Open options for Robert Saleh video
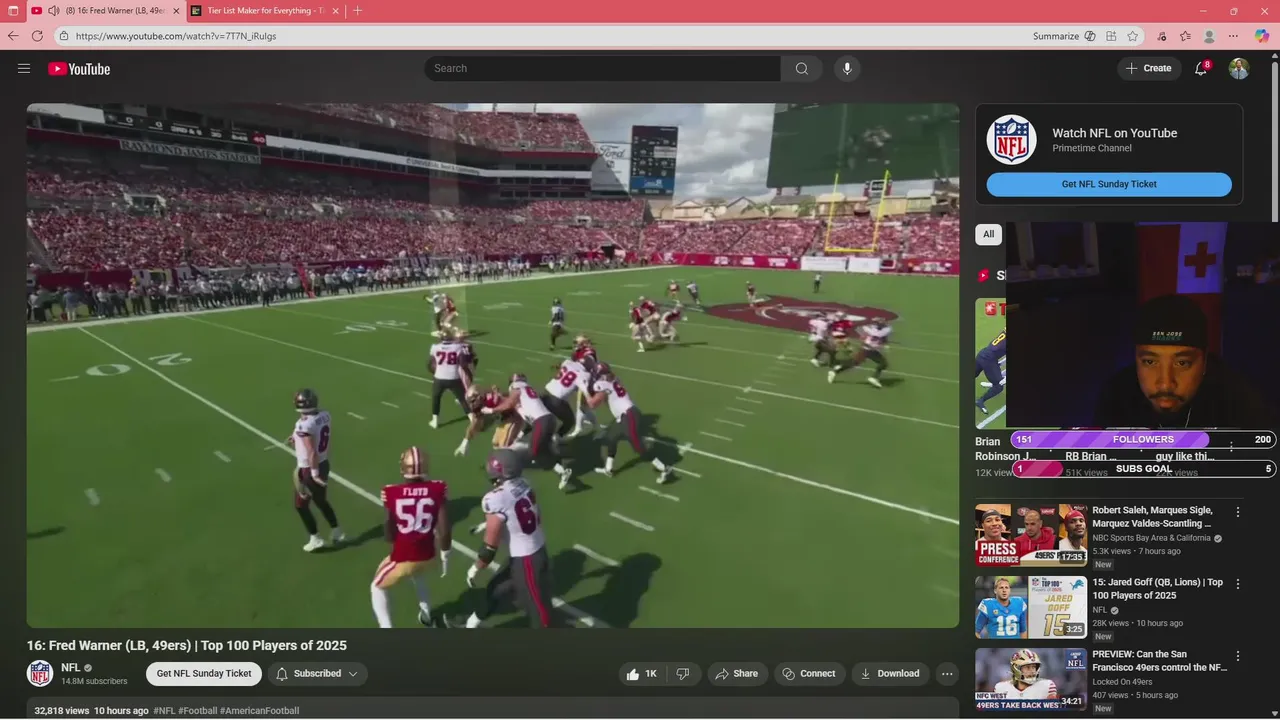The height and width of the screenshot is (720, 1280). pos(1238,512)
